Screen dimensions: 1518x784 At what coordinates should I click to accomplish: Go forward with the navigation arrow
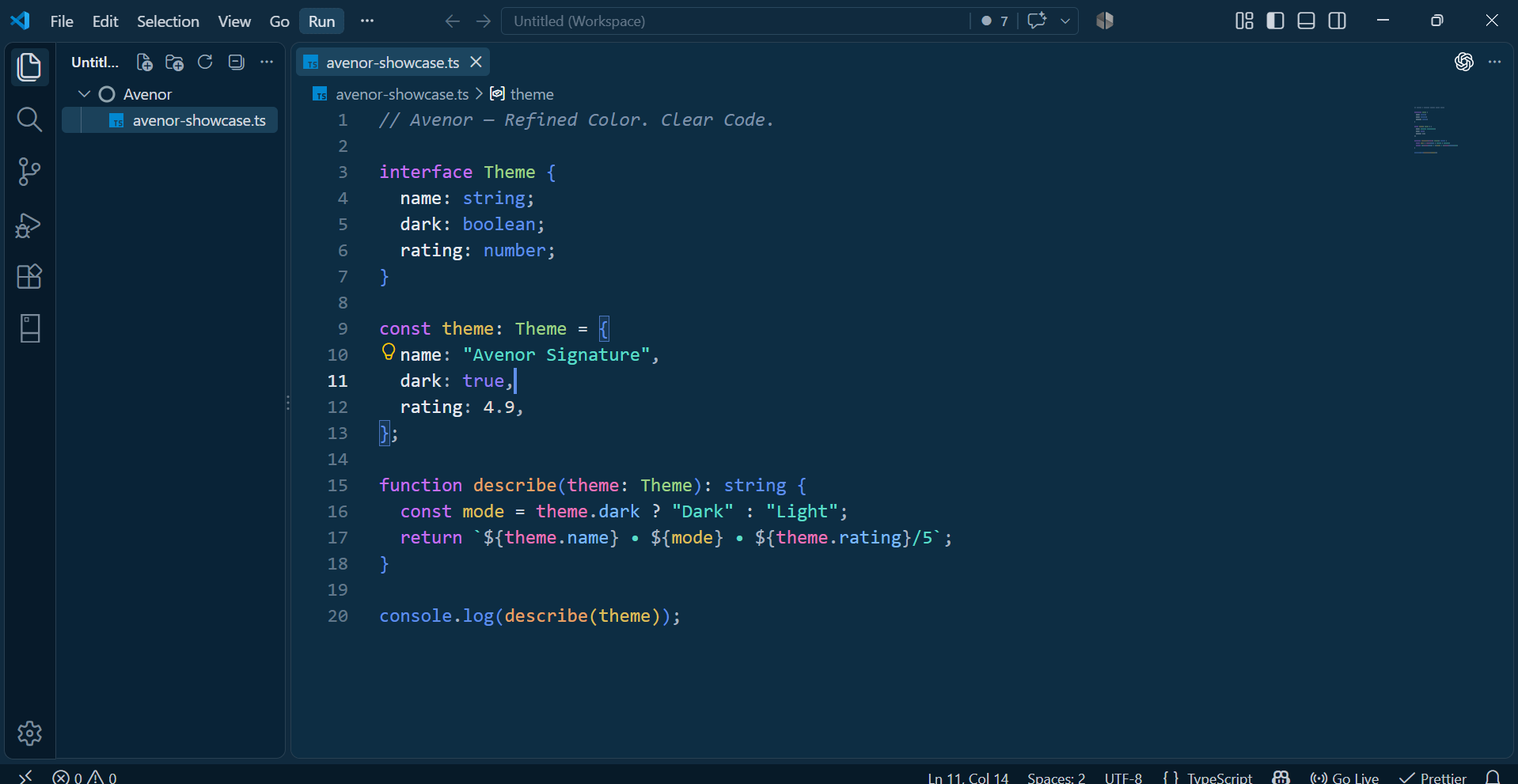click(483, 21)
